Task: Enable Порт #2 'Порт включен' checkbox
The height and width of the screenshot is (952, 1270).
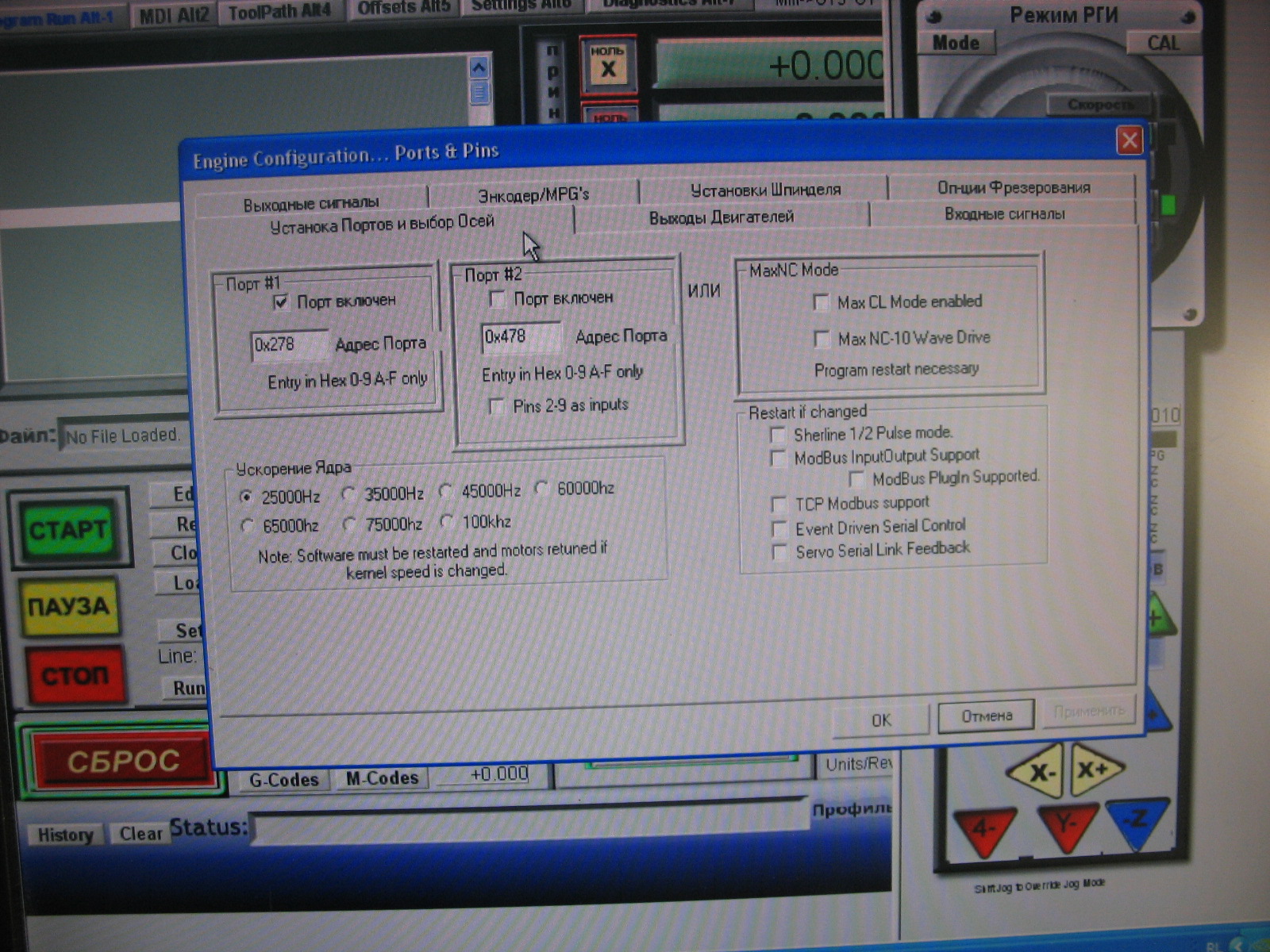Action: 497,299
